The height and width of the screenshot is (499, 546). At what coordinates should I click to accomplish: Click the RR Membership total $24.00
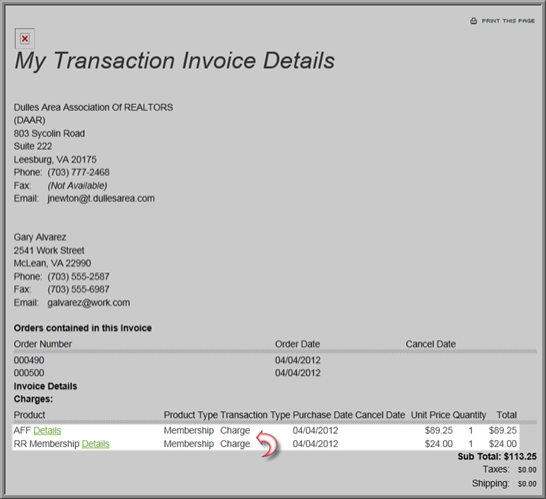click(x=502, y=444)
